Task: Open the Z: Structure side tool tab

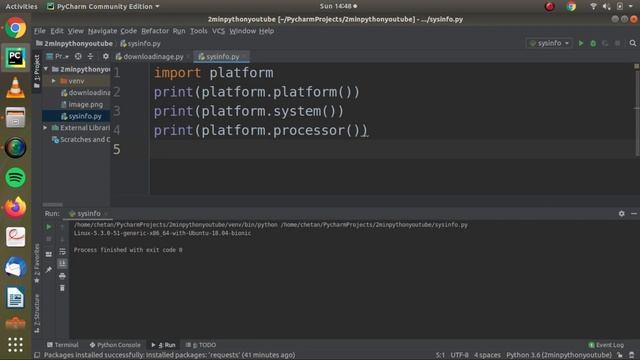Action: coord(37,313)
